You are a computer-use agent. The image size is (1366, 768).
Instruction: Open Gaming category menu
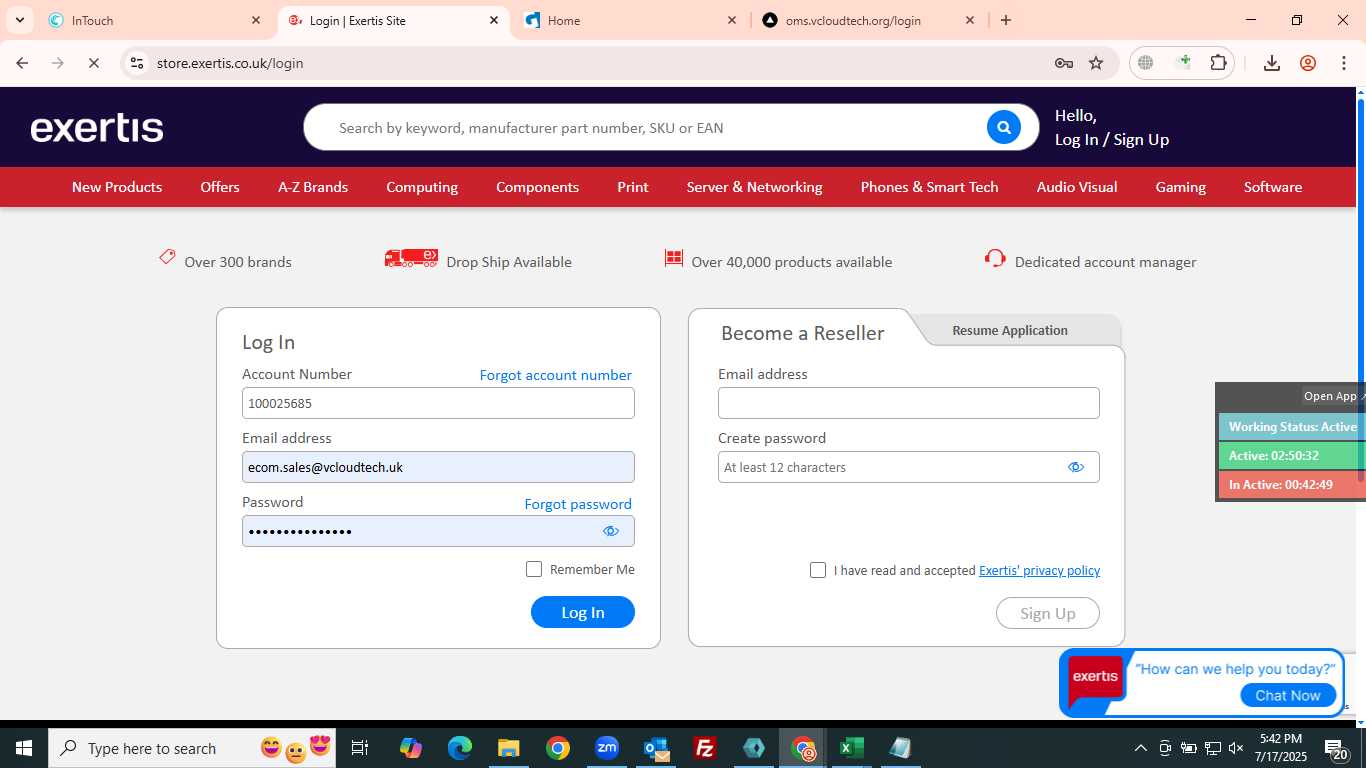[1181, 187]
